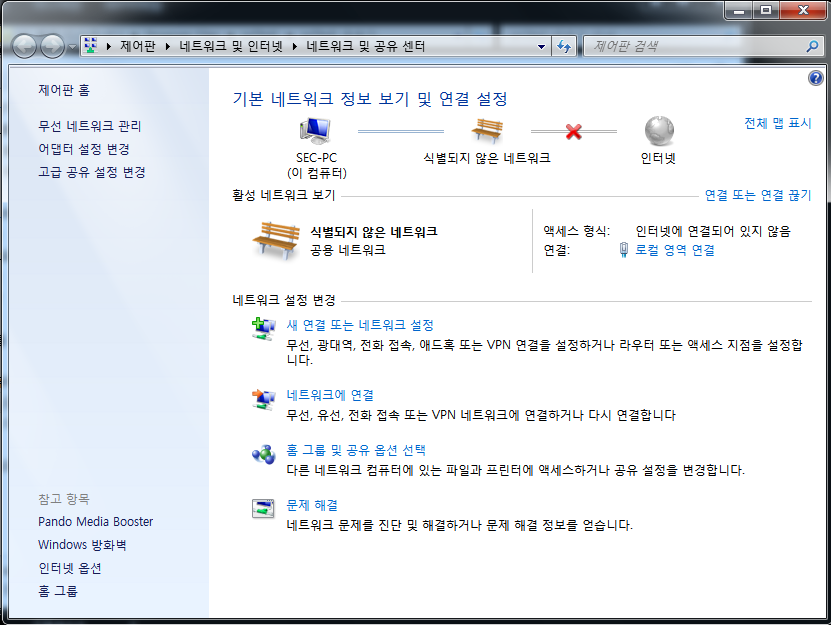Open 홈 그룹 in the left pane

point(58,591)
